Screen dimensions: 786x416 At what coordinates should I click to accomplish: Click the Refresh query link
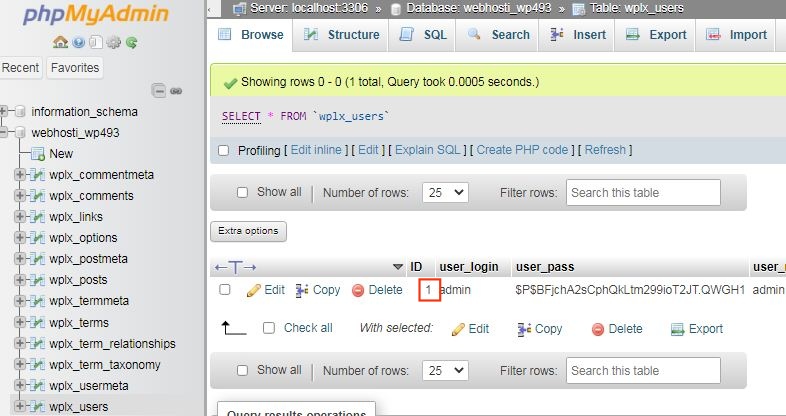coord(605,150)
